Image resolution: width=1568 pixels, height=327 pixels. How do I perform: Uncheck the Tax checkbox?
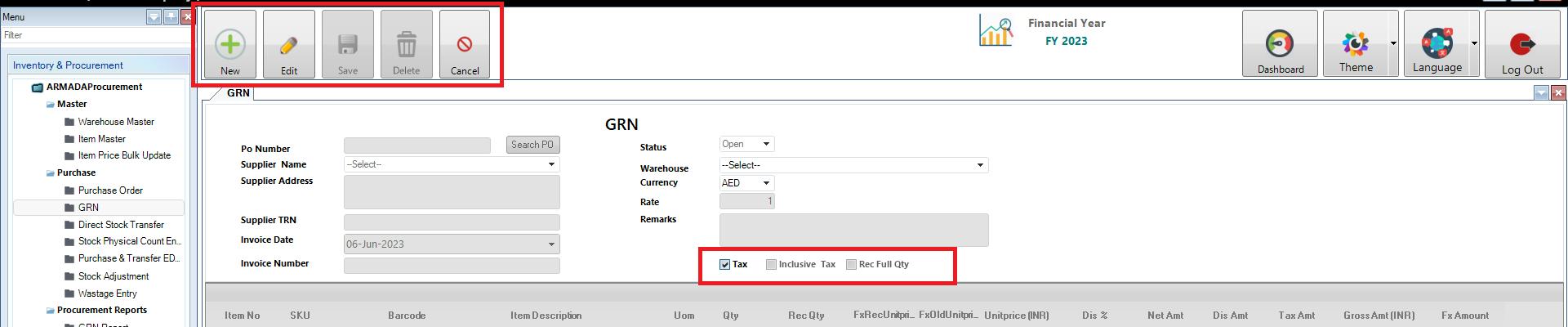(724, 265)
